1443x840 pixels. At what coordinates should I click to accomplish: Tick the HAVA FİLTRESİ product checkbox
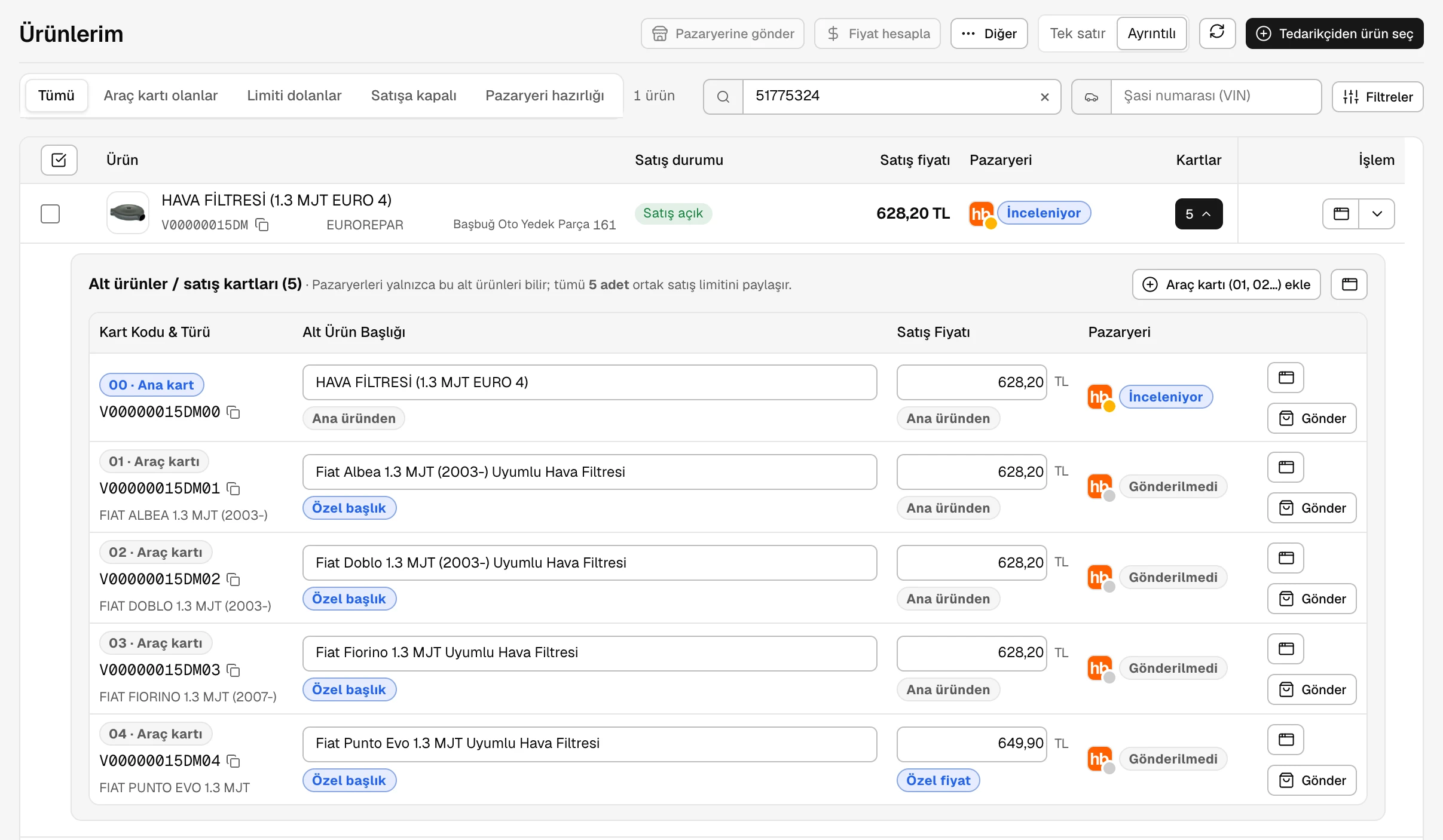pos(50,213)
